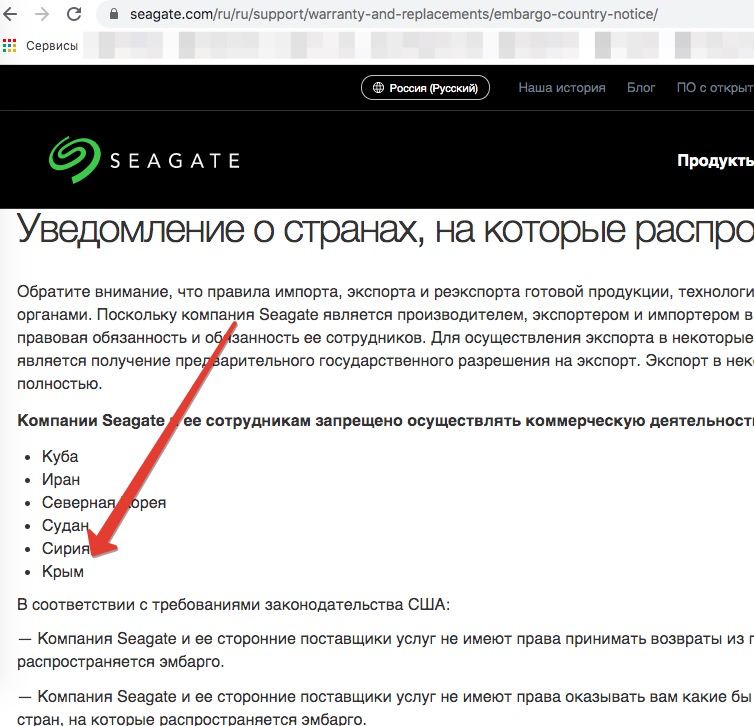This screenshot has width=754, height=726.
Task: Click the paragraph beginning Обратите внимание
Action: tap(385, 338)
